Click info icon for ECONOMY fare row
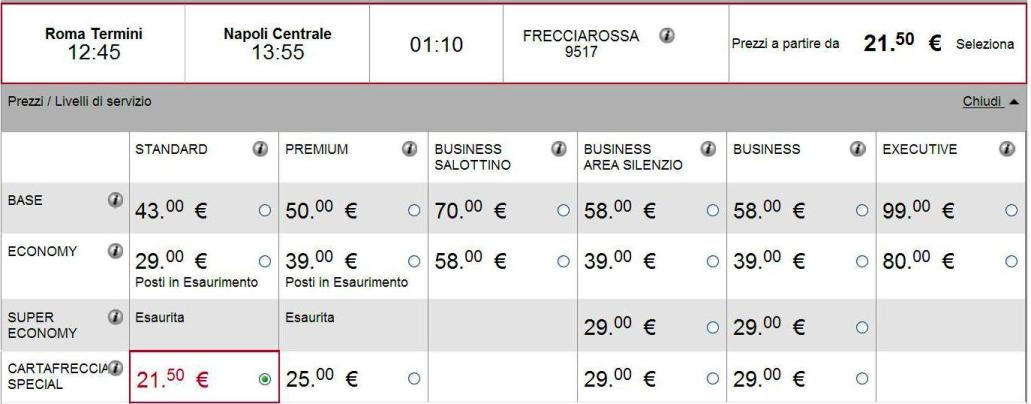This screenshot has height=404, width=1031. click(x=116, y=251)
